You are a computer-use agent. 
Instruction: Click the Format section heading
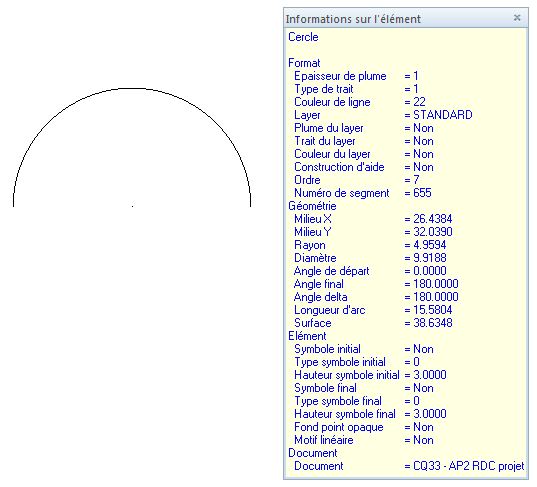304,63
